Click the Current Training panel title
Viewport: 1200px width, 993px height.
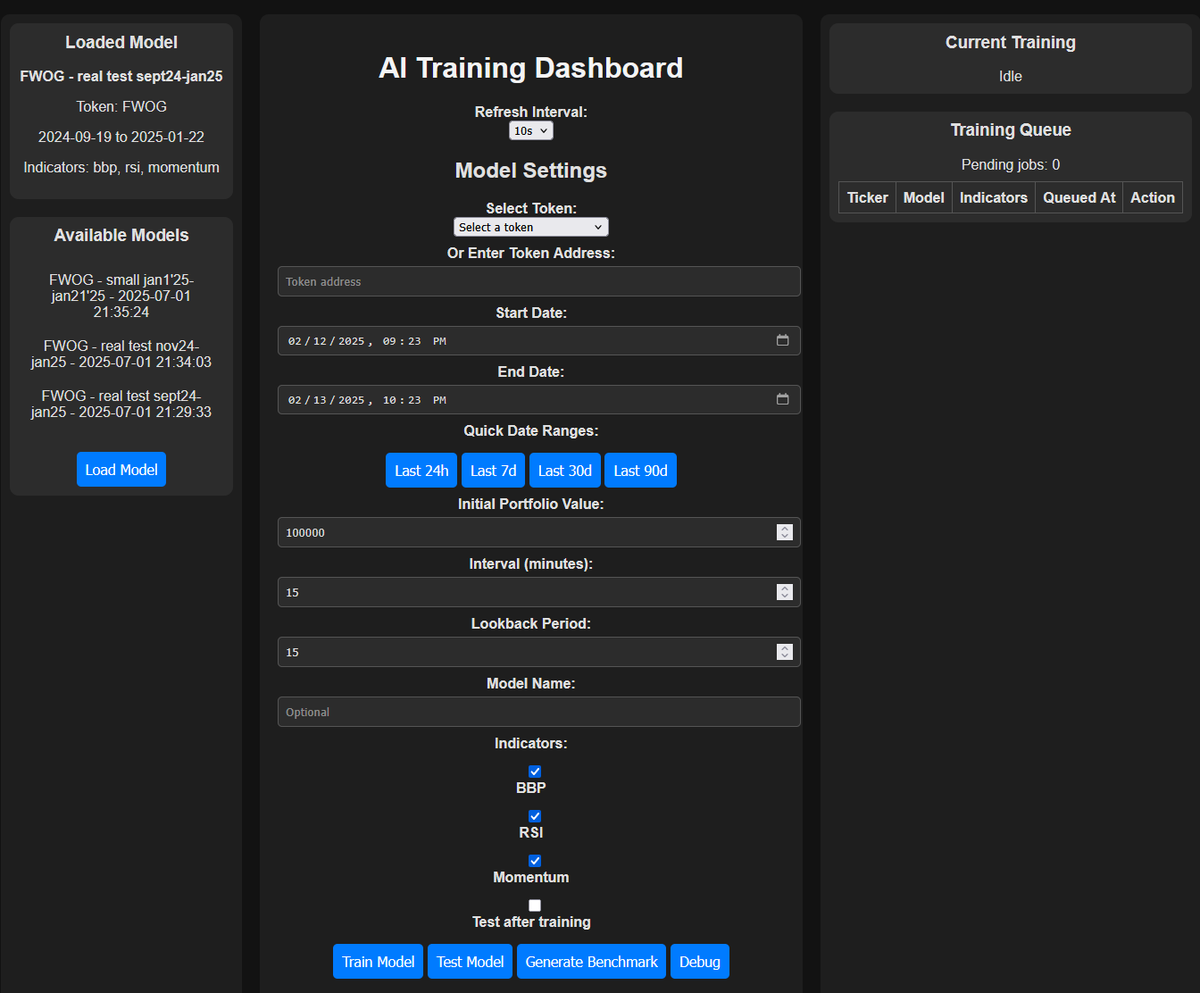(1010, 42)
